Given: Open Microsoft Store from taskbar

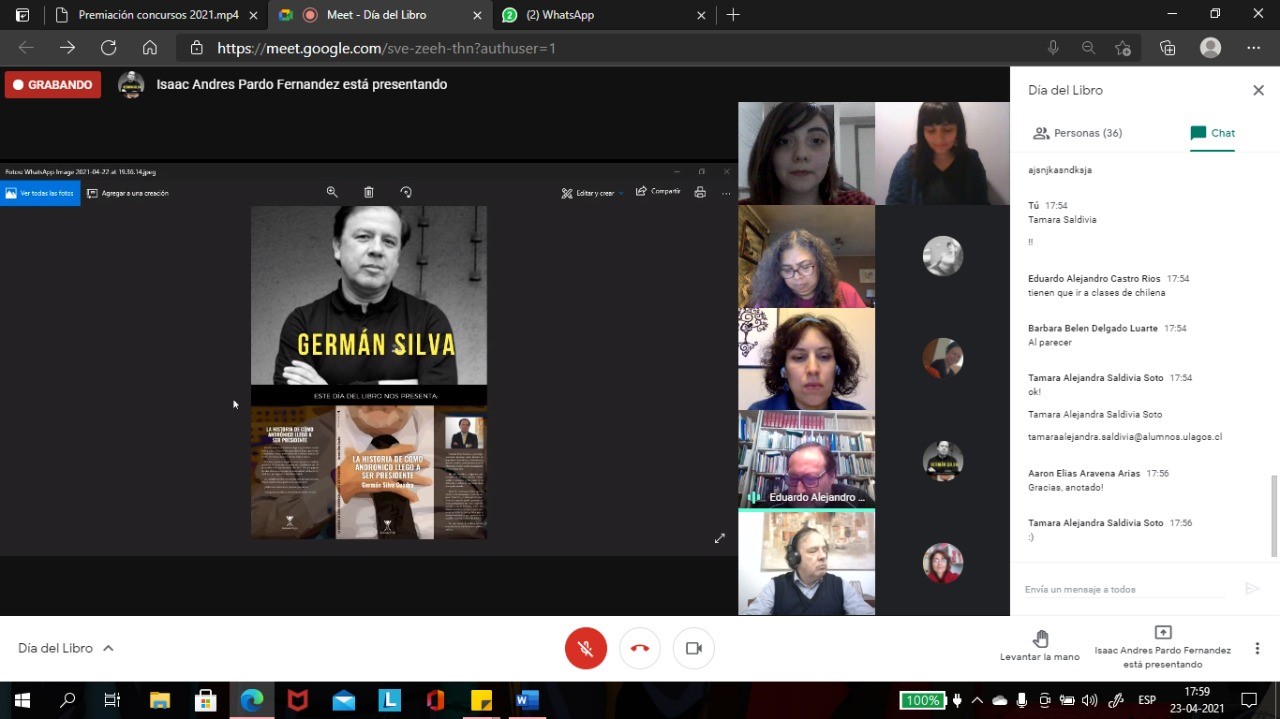Looking at the screenshot, I should pos(205,700).
